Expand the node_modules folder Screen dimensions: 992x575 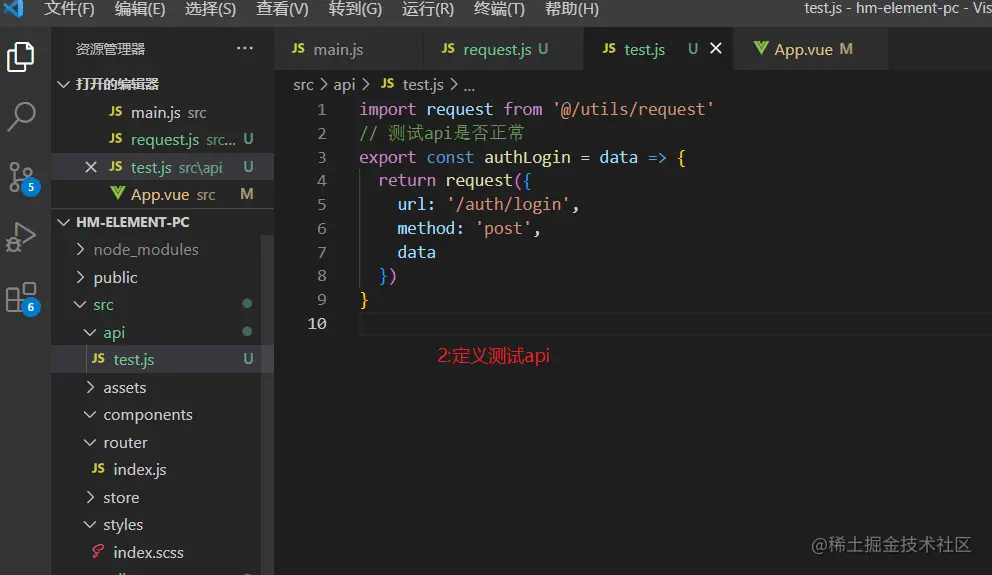(157, 249)
